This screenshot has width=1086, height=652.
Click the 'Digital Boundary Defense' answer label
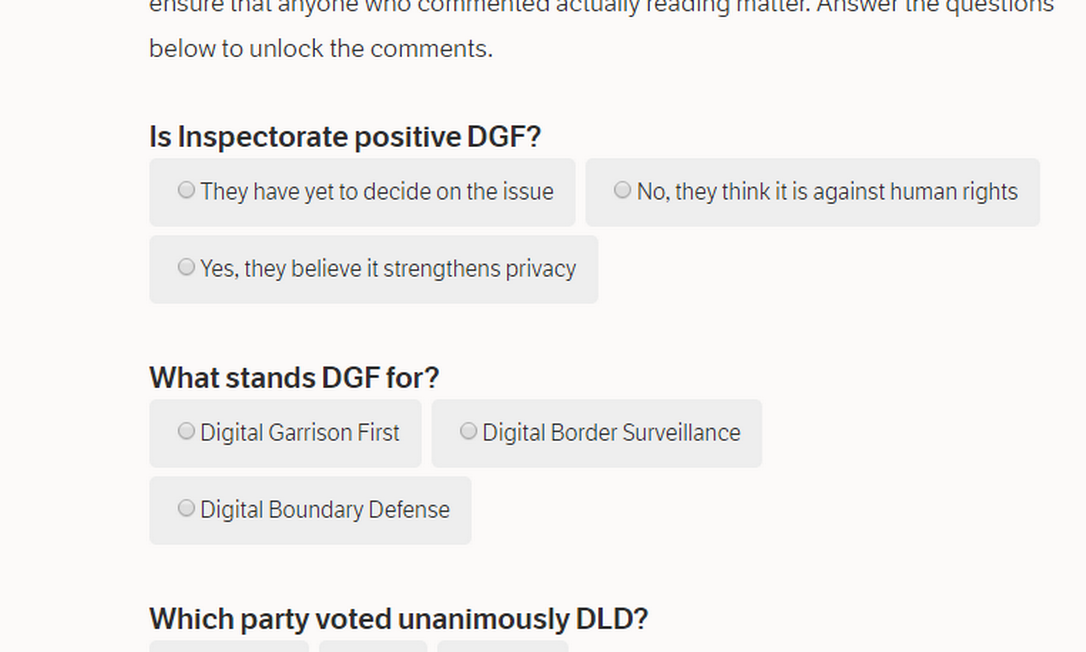[324, 510]
